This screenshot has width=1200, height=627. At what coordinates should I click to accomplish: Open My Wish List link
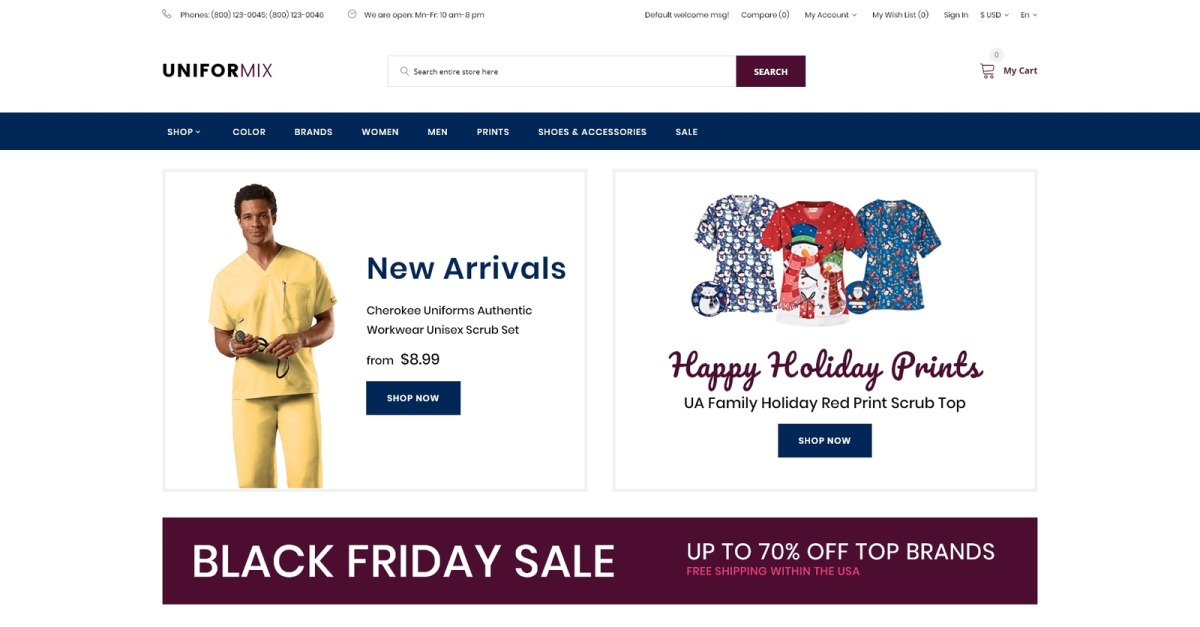[x=900, y=15]
